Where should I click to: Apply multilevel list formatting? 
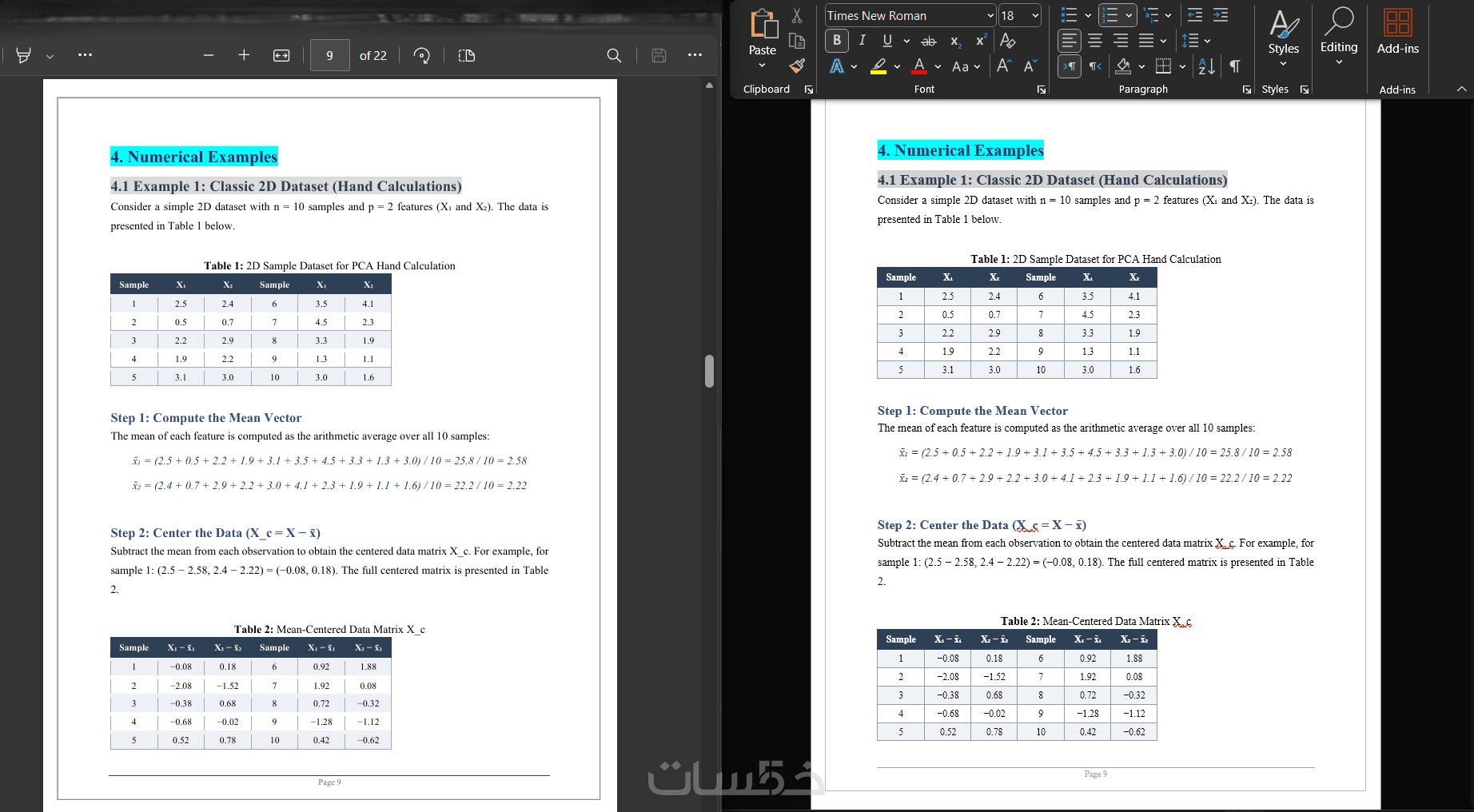[x=1151, y=15]
